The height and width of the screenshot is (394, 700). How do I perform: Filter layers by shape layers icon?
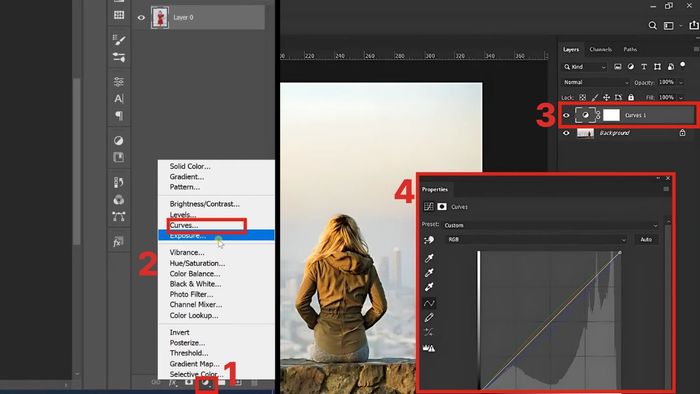(x=657, y=66)
